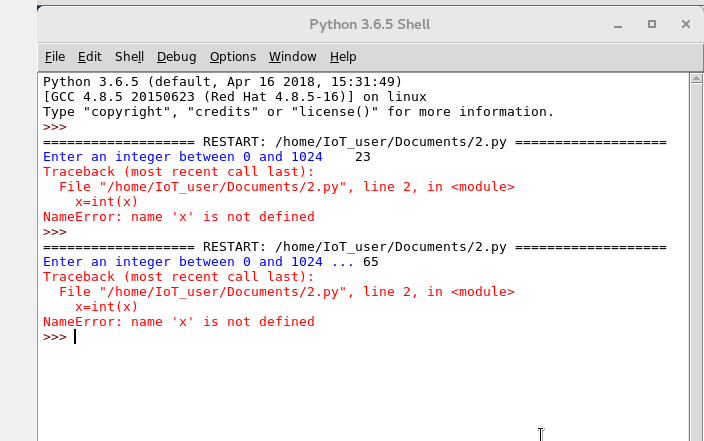Viewport: 704px width, 441px height.
Task: Open the Options menu
Action: click(x=233, y=57)
